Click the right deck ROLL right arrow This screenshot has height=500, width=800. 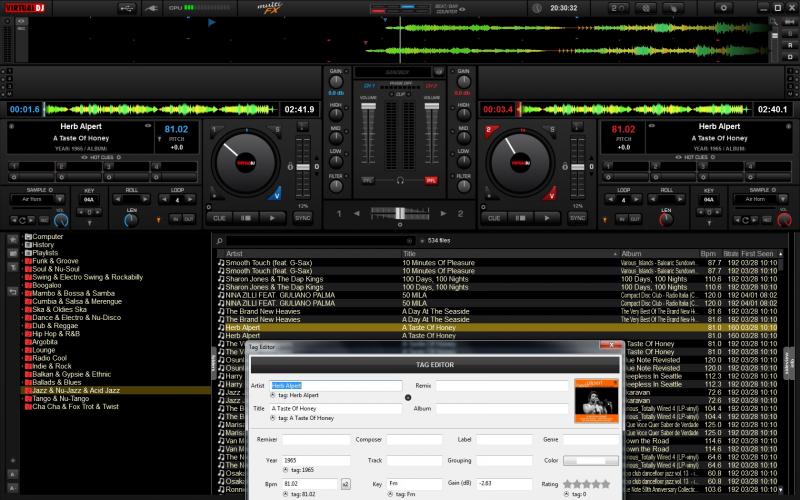(x=680, y=199)
